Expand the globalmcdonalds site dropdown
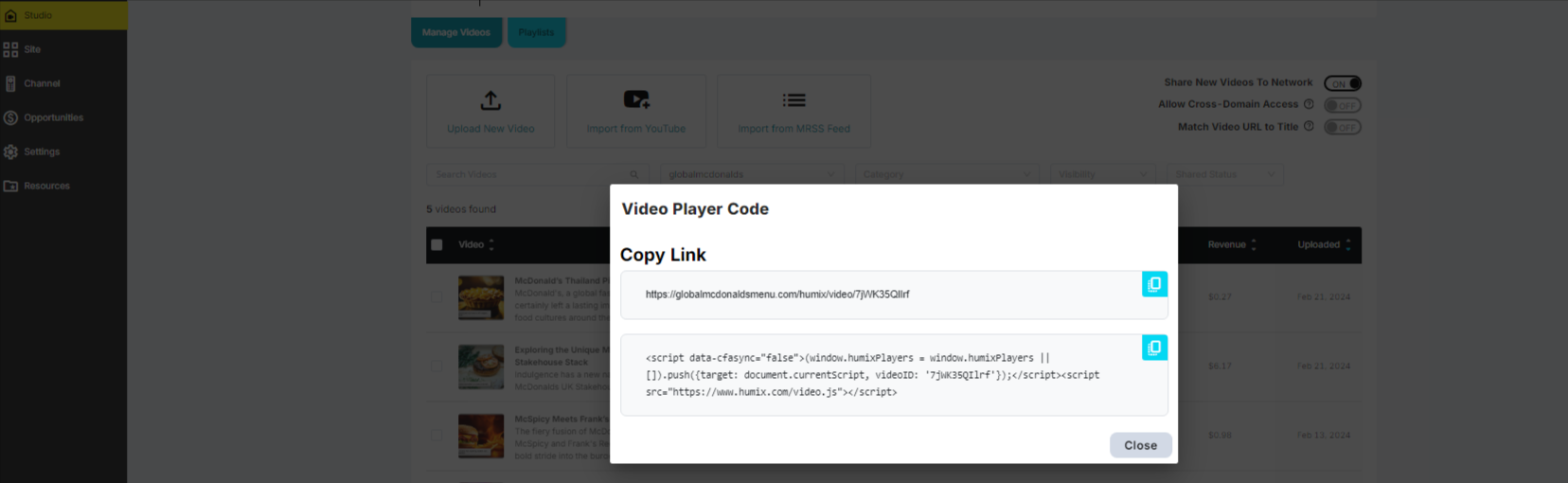Viewport: 1568px width, 483px height. 751,174
